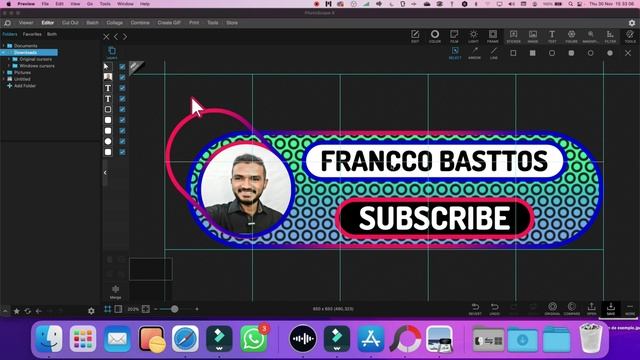
Task: Switch to the Collage tab
Action: [x=115, y=23]
